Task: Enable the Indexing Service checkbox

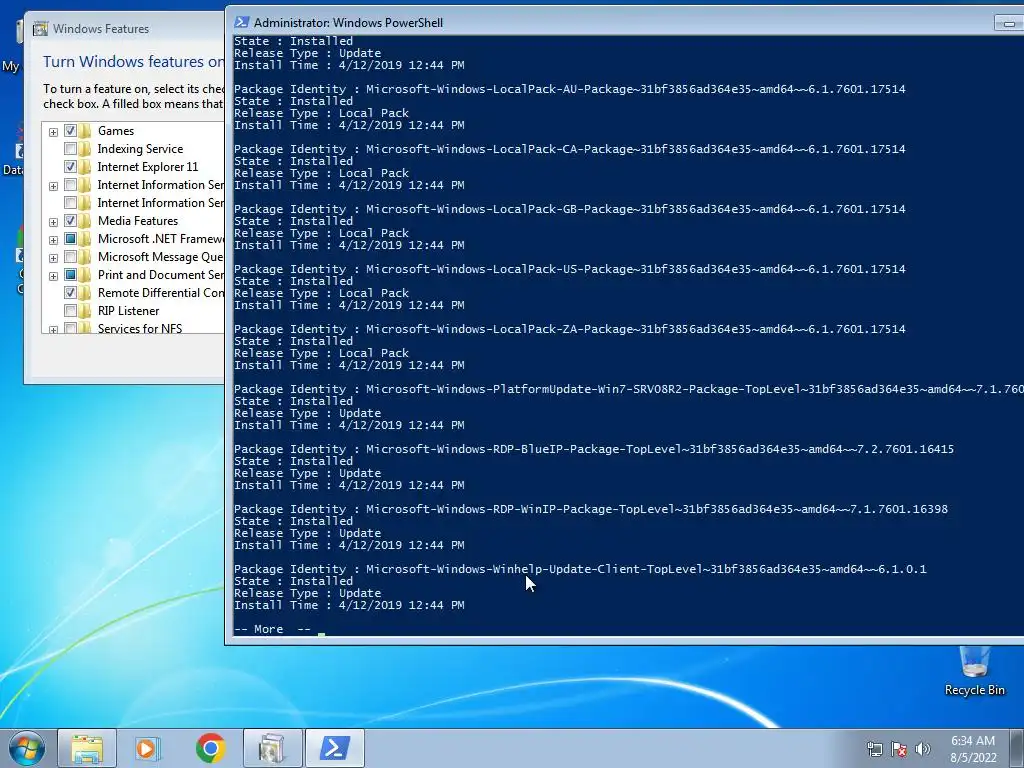Action: 71,149
